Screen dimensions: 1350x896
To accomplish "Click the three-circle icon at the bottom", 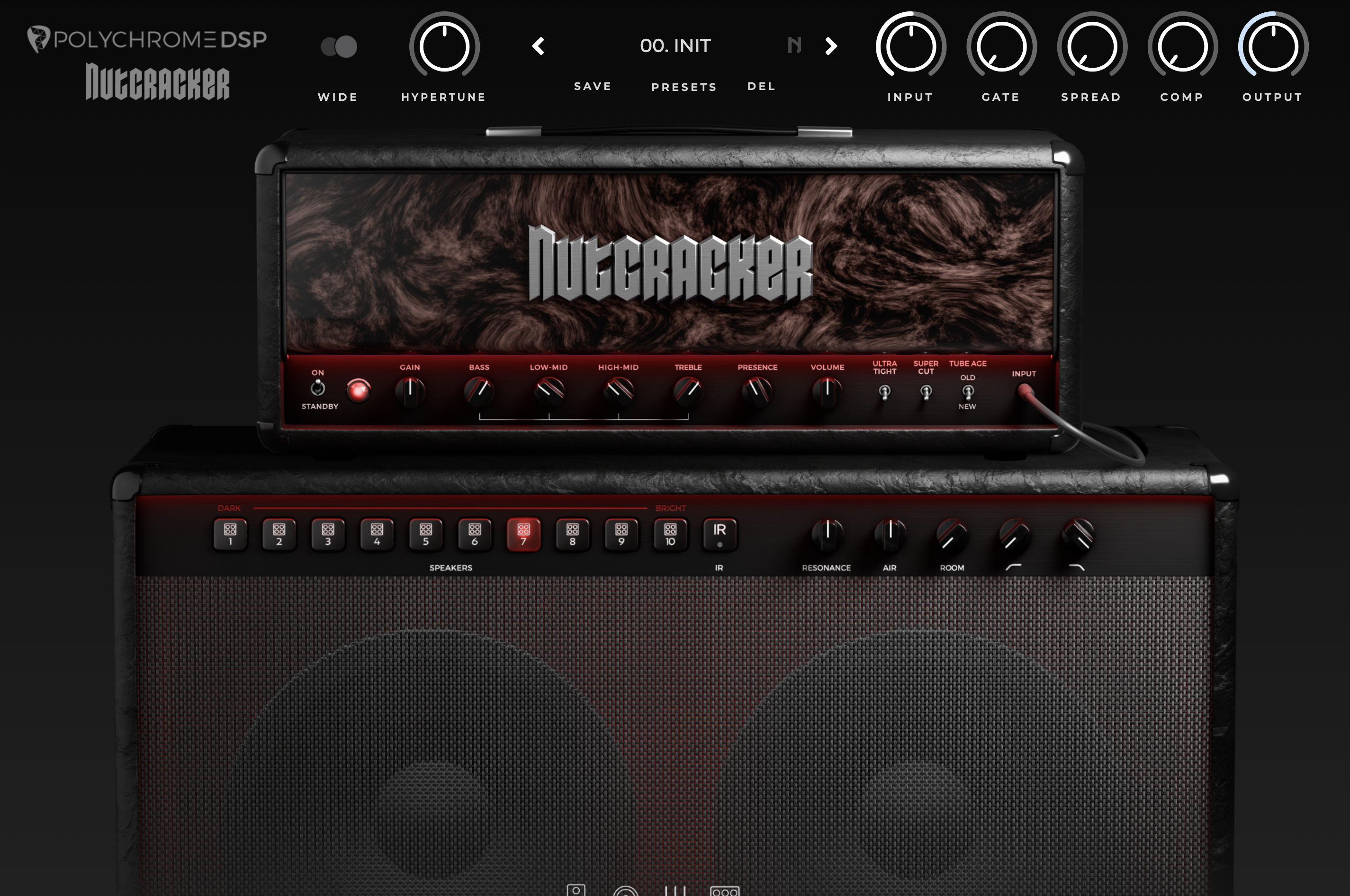I will pyautogui.click(x=725, y=890).
